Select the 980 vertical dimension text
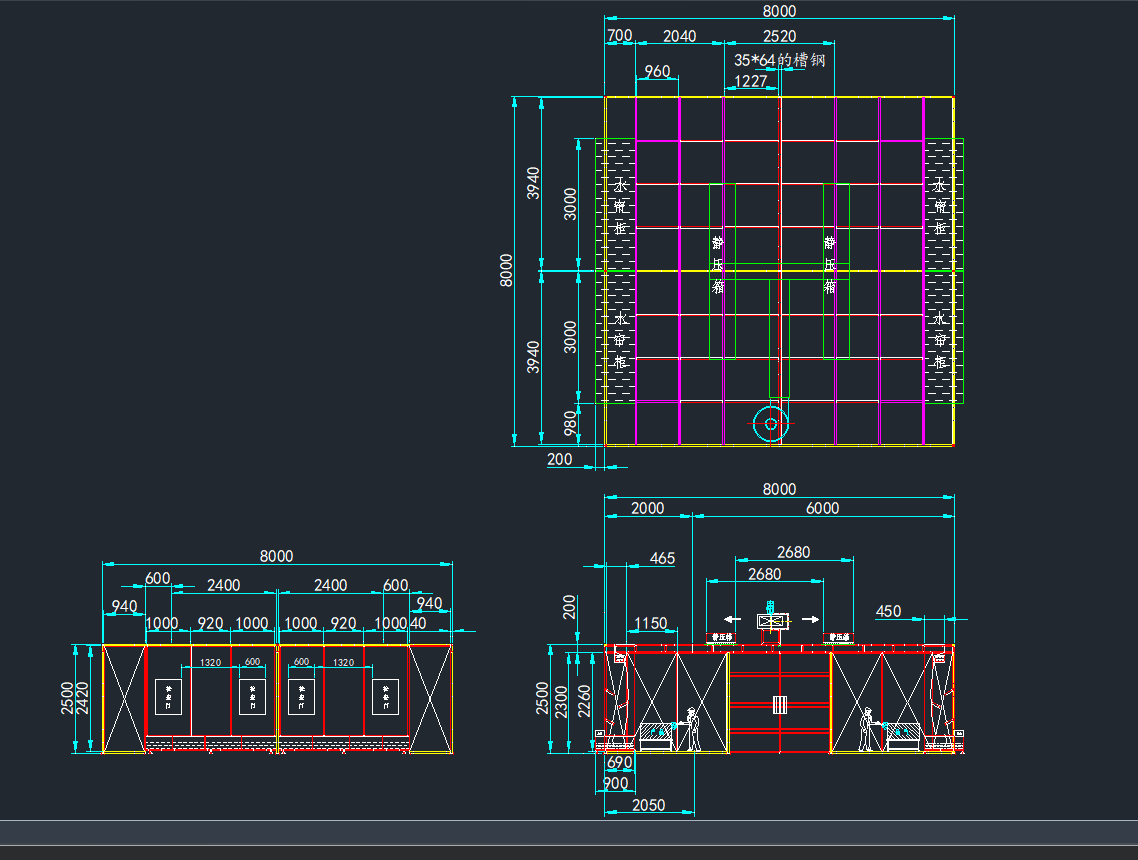1138x860 pixels. coord(567,424)
